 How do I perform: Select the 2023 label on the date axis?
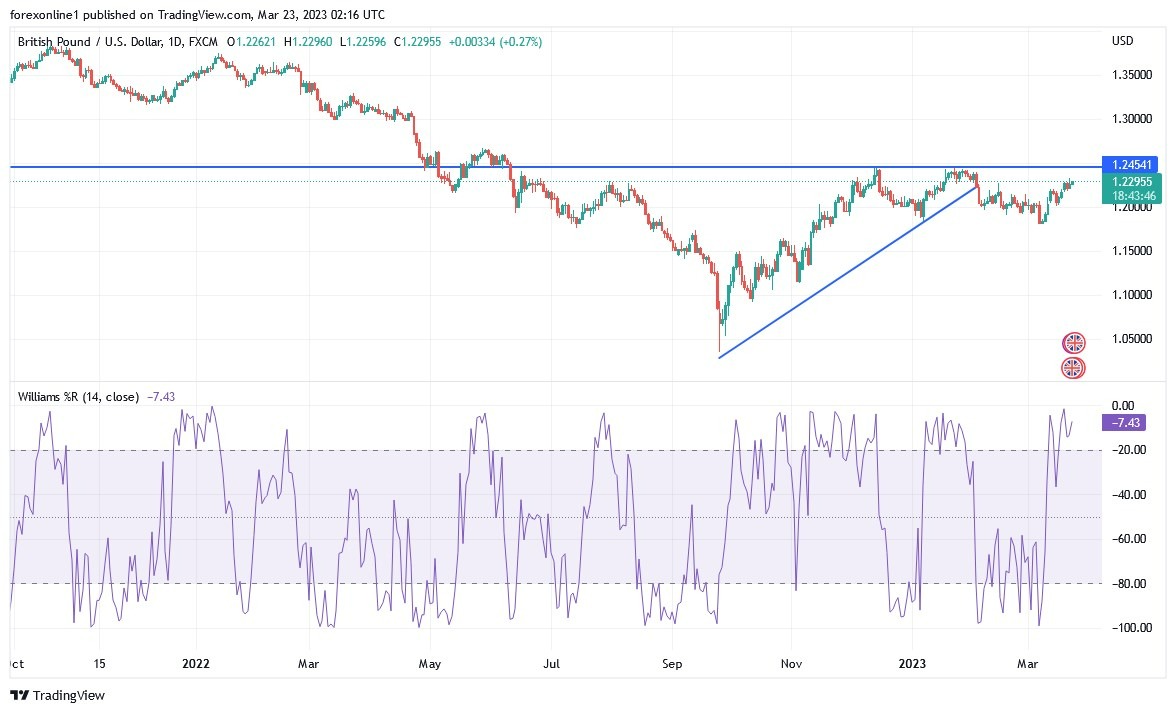913,663
